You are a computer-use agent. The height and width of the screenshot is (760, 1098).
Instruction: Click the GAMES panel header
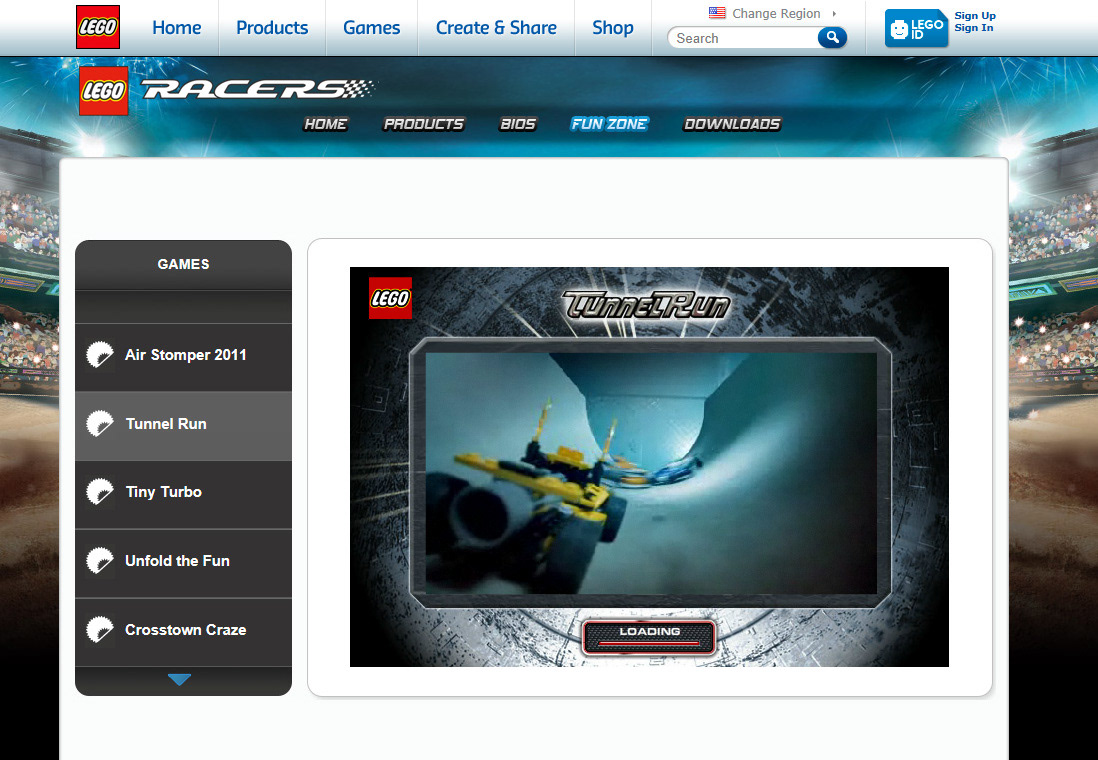(183, 264)
